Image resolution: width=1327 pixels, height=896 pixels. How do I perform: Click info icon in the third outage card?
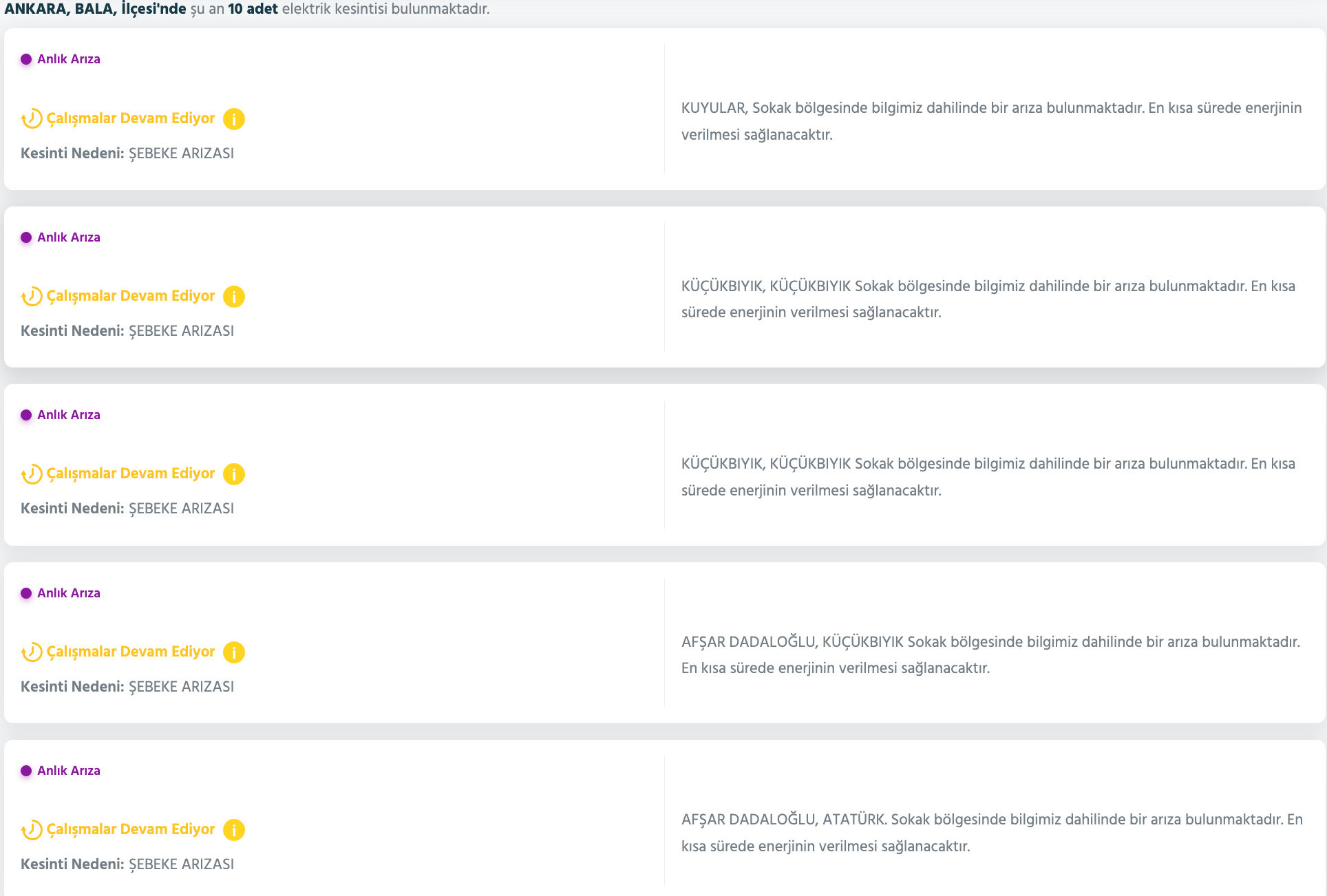point(234,474)
